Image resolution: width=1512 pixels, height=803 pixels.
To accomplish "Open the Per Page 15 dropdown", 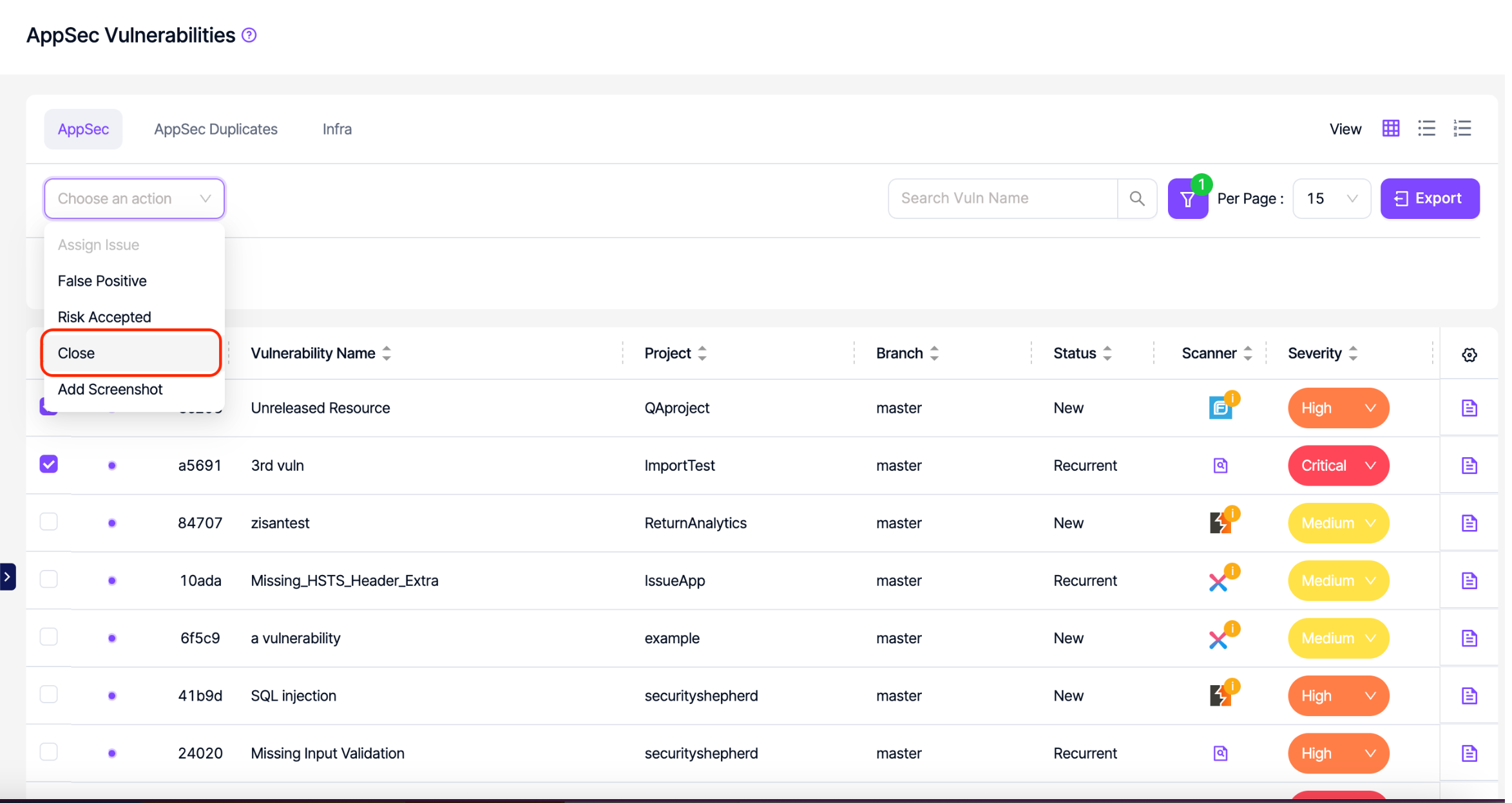I will click(x=1331, y=198).
